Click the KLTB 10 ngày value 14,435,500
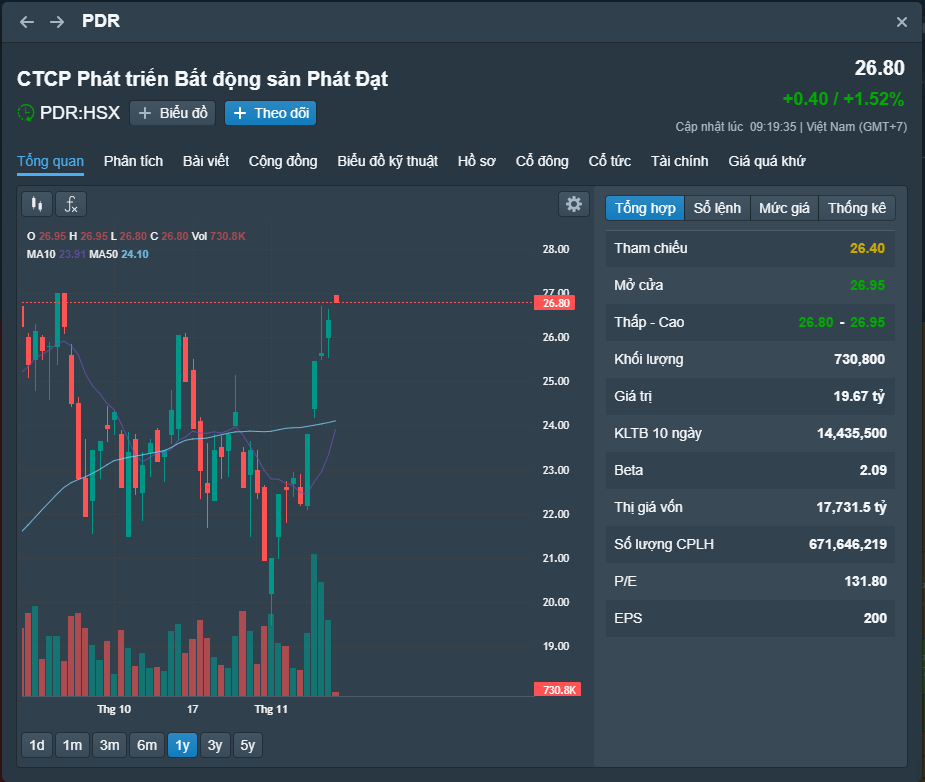The width and height of the screenshot is (925, 782). [852, 433]
